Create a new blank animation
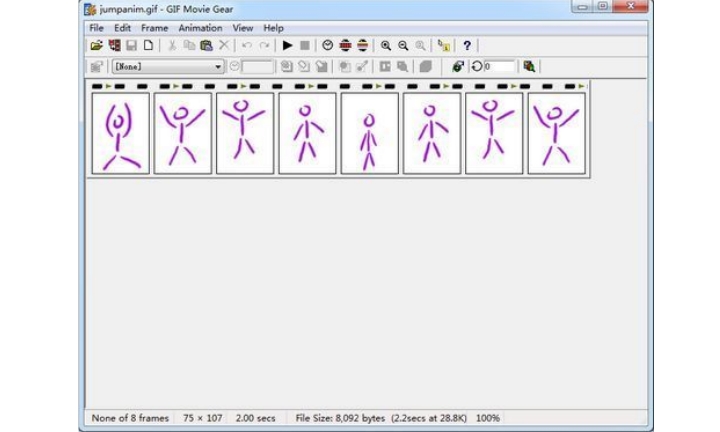 (x=148, y=45)
